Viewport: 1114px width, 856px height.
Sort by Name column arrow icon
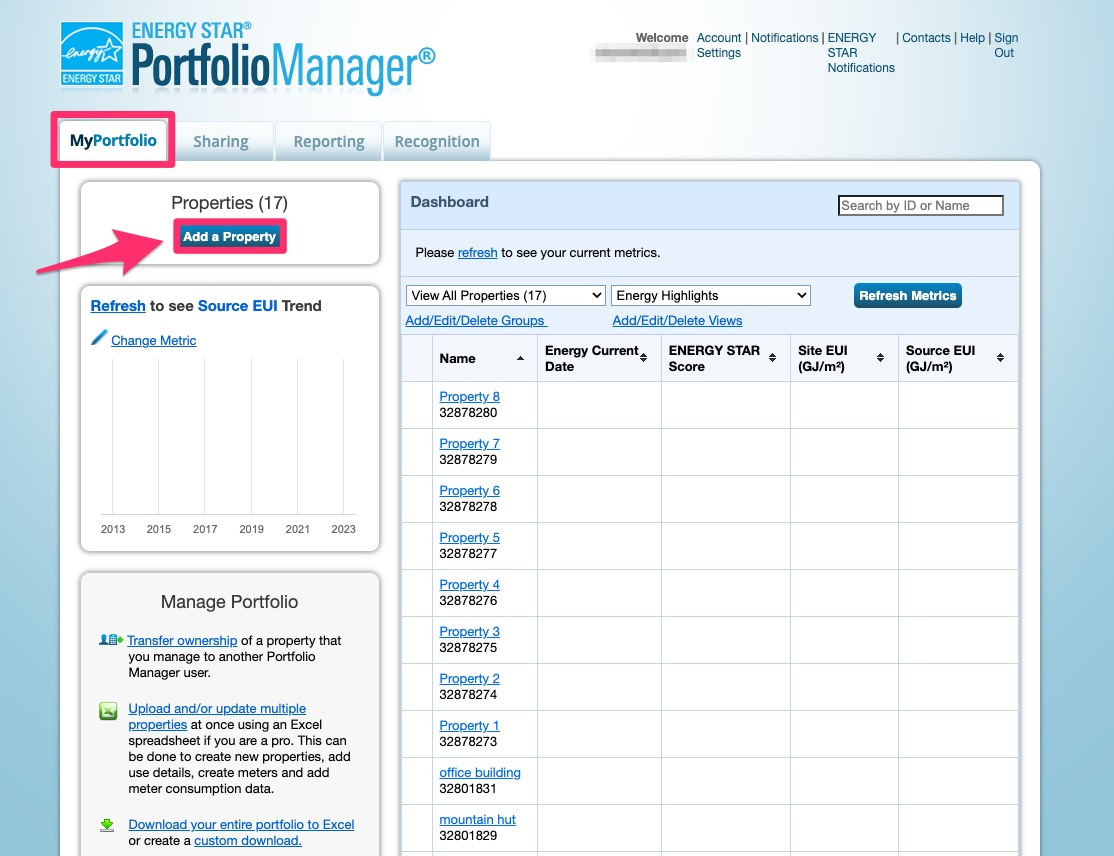[520, 358]
